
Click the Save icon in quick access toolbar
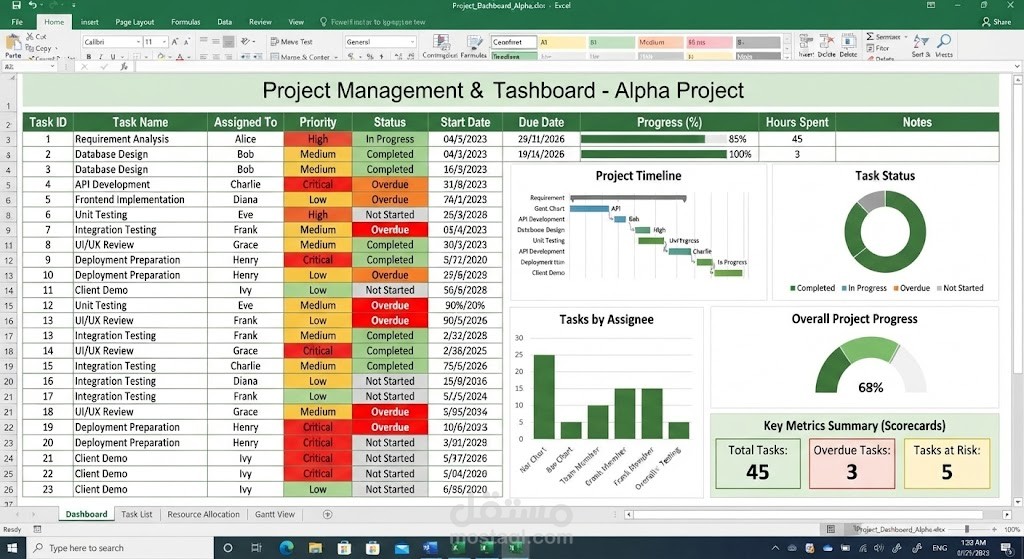(x=16, y=5)
